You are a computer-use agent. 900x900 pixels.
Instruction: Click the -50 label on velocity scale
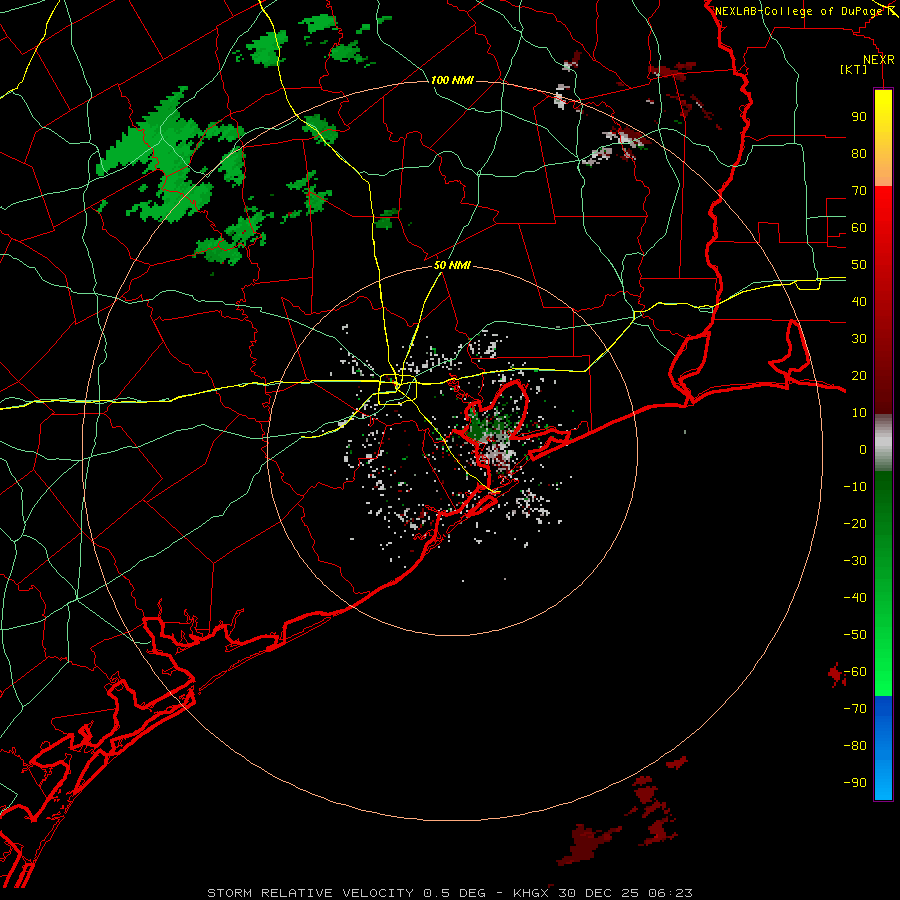click(x=855, y=635)
